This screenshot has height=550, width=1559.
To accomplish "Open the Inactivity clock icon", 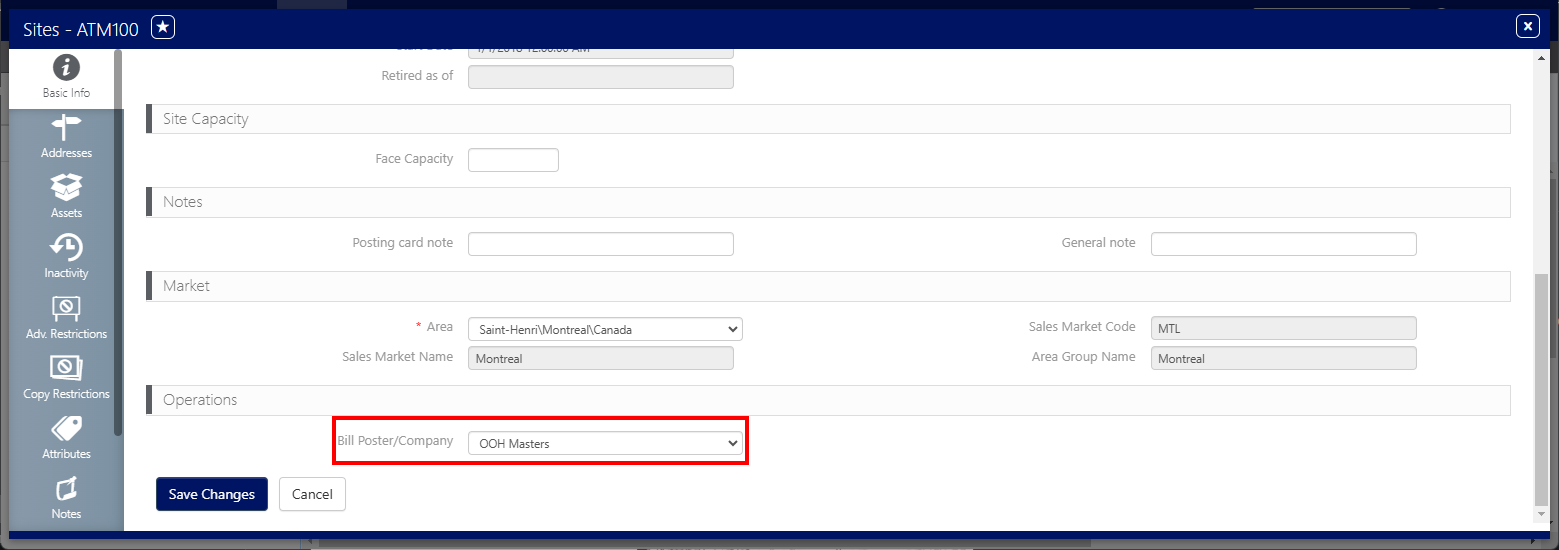I will pyautogui.click(x=66, y=248).
